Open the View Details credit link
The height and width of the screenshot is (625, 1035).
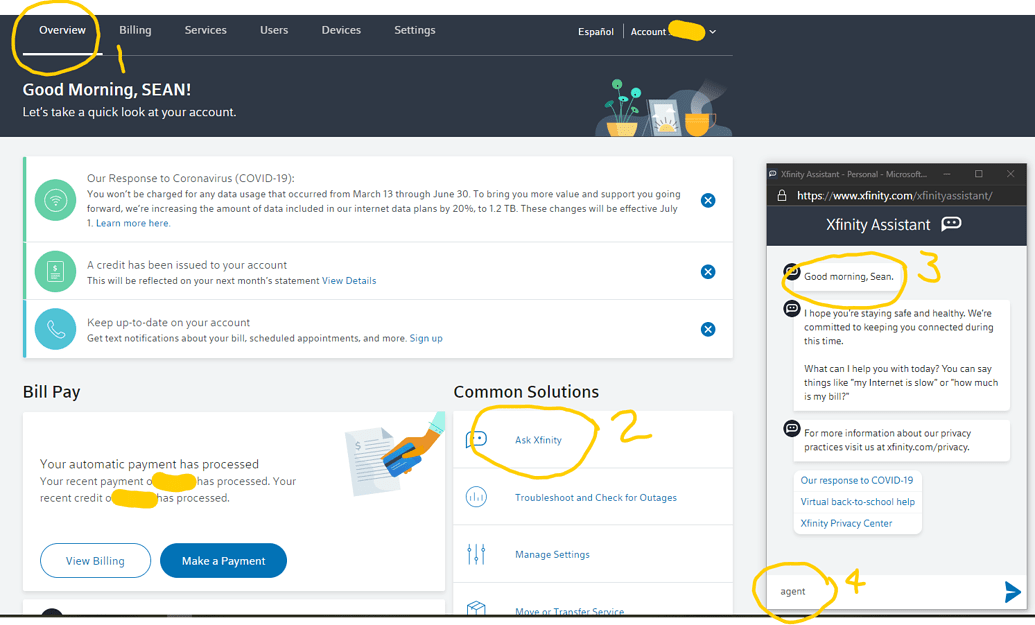pyautogui.click(x=349, y=281)
